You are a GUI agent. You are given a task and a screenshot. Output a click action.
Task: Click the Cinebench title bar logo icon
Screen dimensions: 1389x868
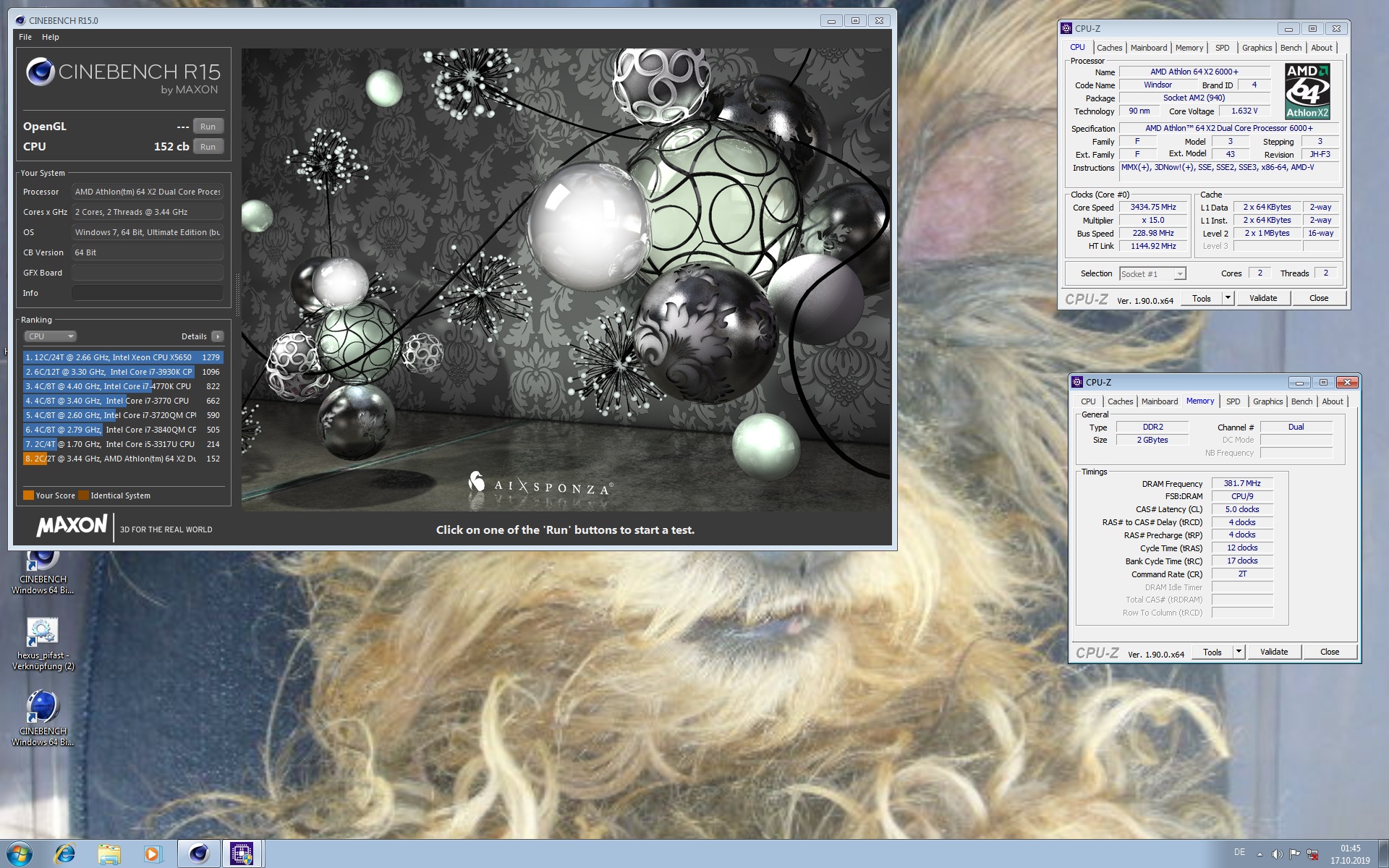tap(20, 20)
